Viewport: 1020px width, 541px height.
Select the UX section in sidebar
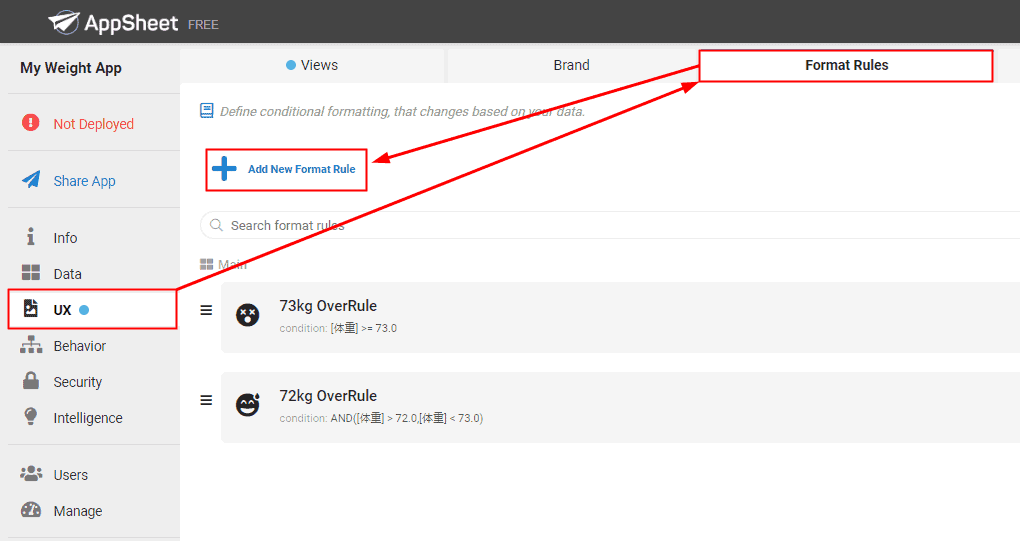click(x=92, y=310)
